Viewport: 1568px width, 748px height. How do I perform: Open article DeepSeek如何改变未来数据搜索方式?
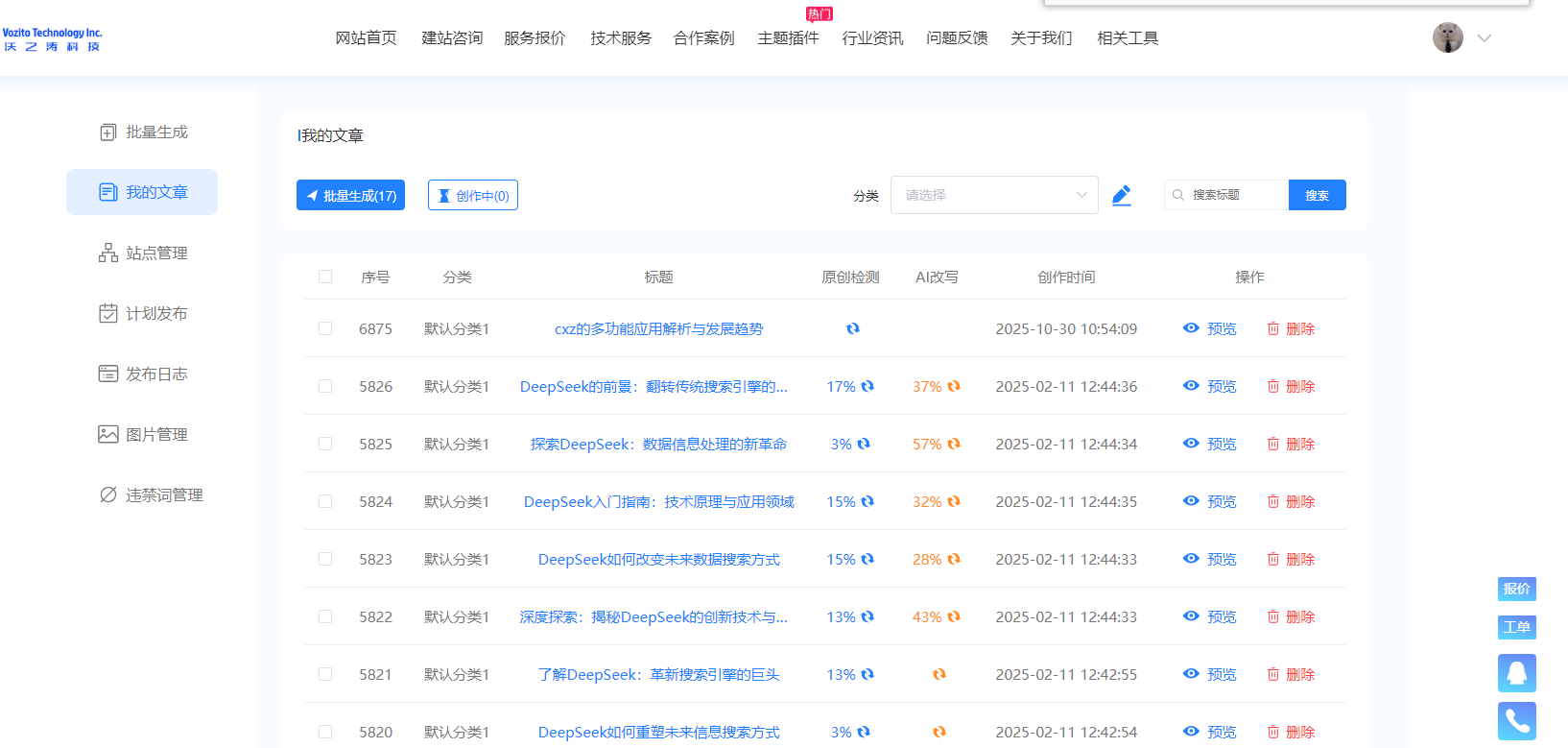coord(658,559)
